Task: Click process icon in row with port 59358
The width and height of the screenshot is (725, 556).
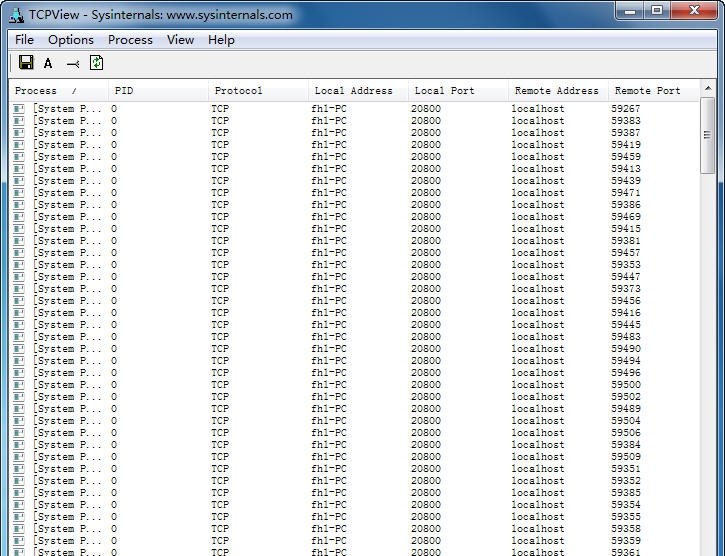Action: (x=18, y=529)
